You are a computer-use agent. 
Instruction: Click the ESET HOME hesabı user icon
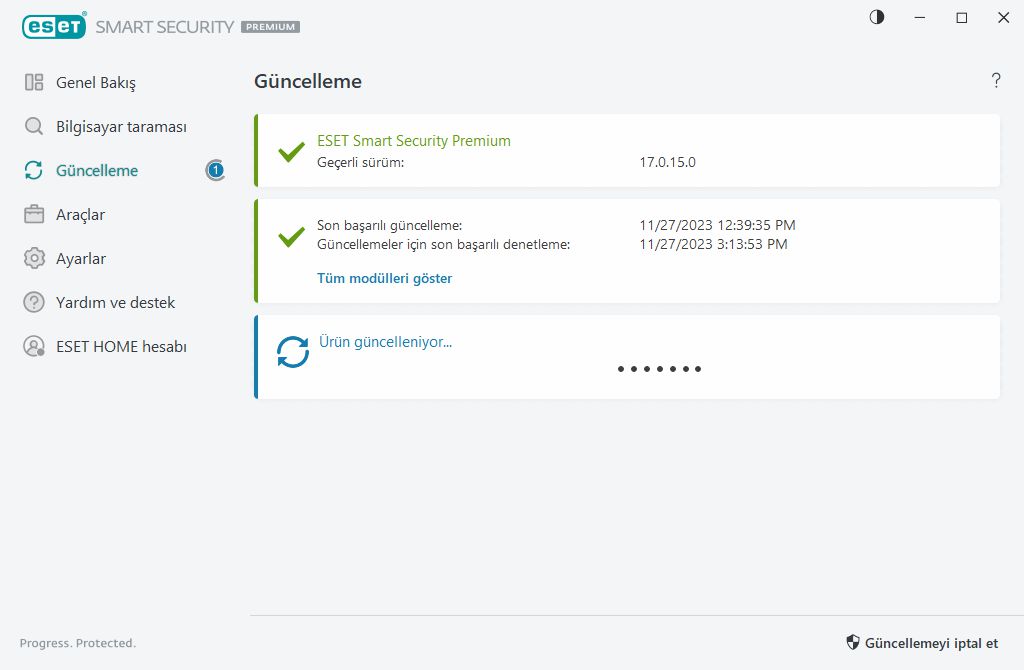pos(34,347)
